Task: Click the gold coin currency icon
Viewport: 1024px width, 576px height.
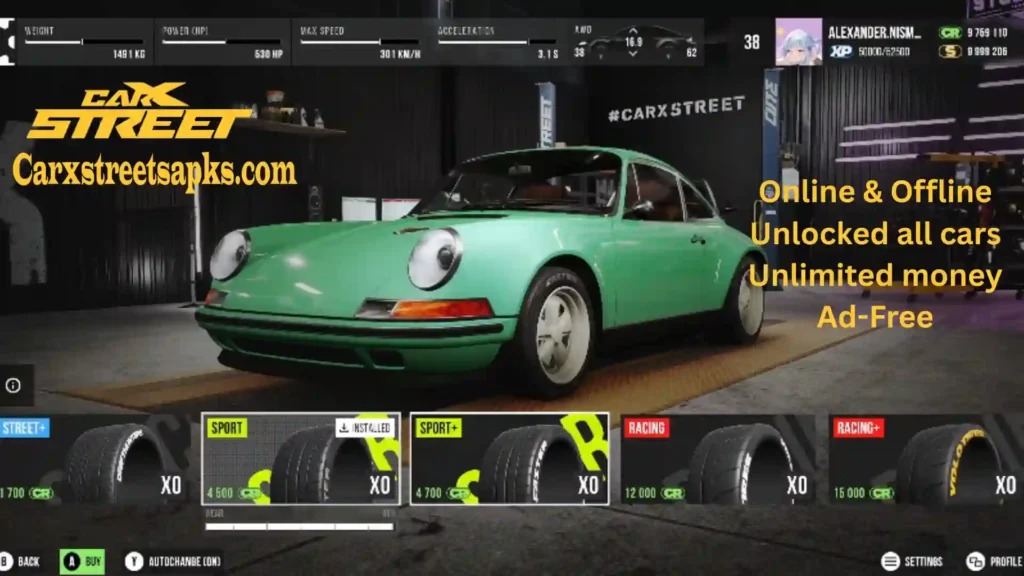Action: tap(950, 51)
